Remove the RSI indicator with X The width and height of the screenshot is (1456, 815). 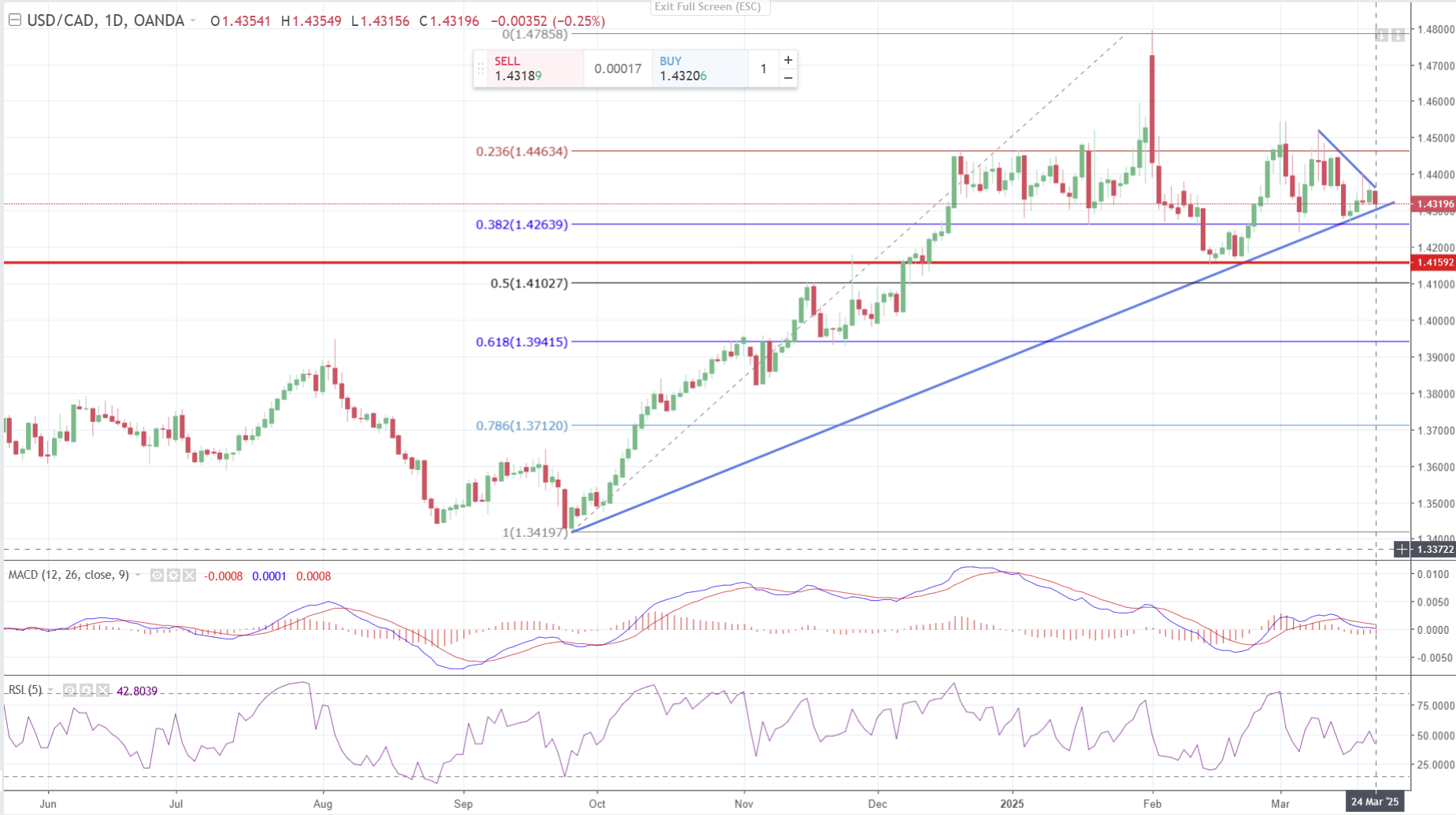(102, 691)
